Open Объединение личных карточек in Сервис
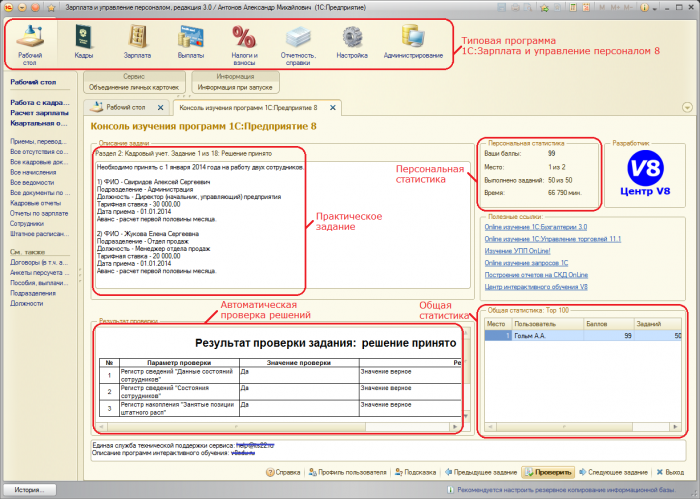Viewport: 700px width, 499px height. [x=134, y=87]
